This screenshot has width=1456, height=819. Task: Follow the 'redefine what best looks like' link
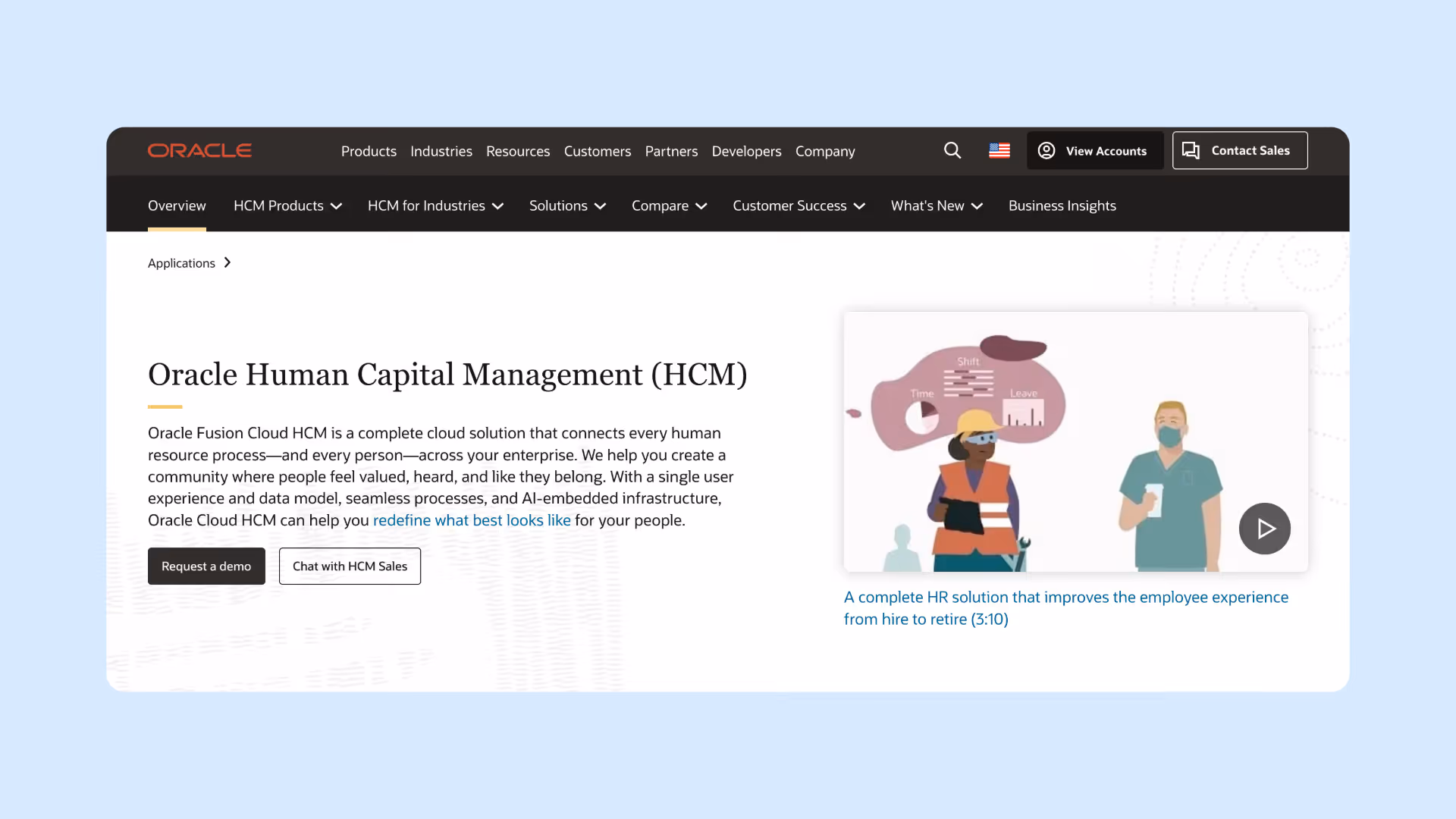click(472, 520)
